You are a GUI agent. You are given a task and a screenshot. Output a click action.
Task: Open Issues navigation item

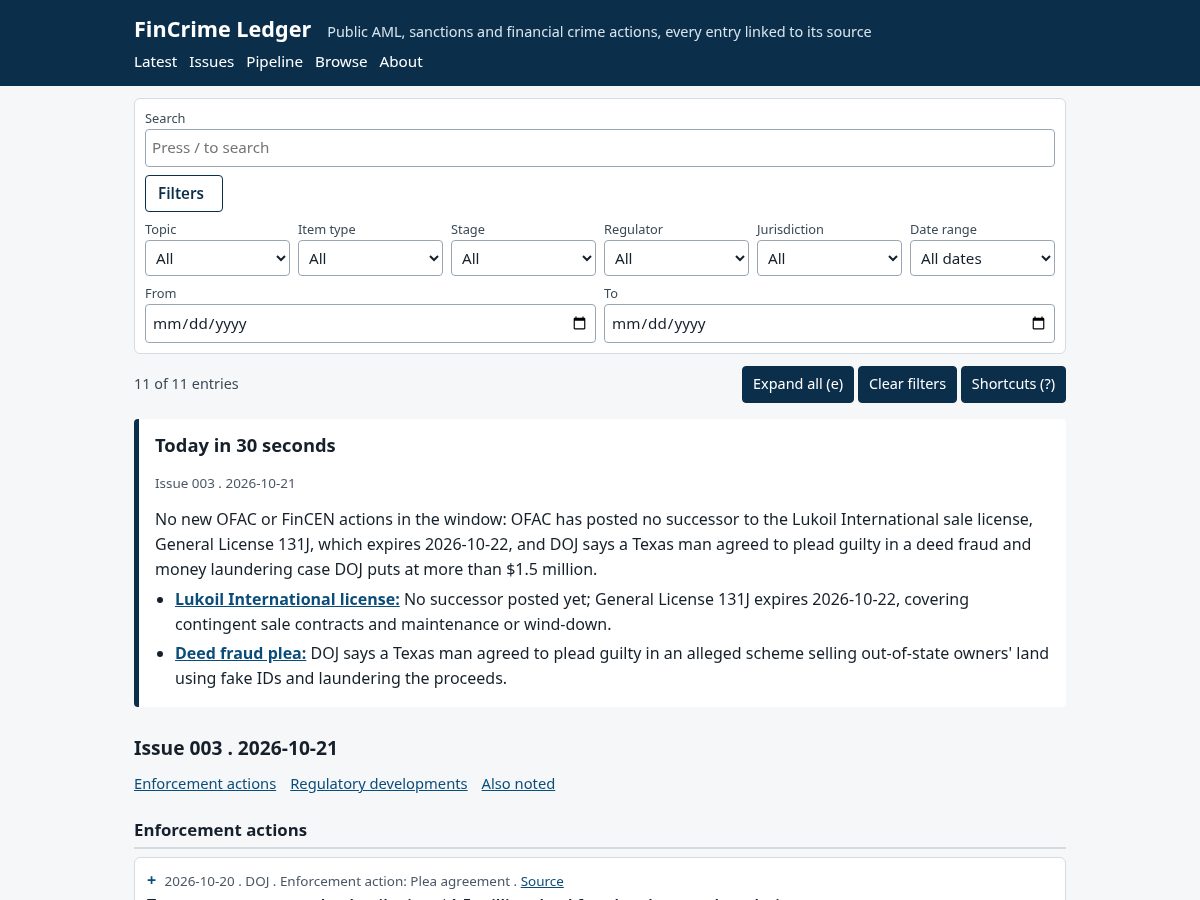[x=211, y=62]
